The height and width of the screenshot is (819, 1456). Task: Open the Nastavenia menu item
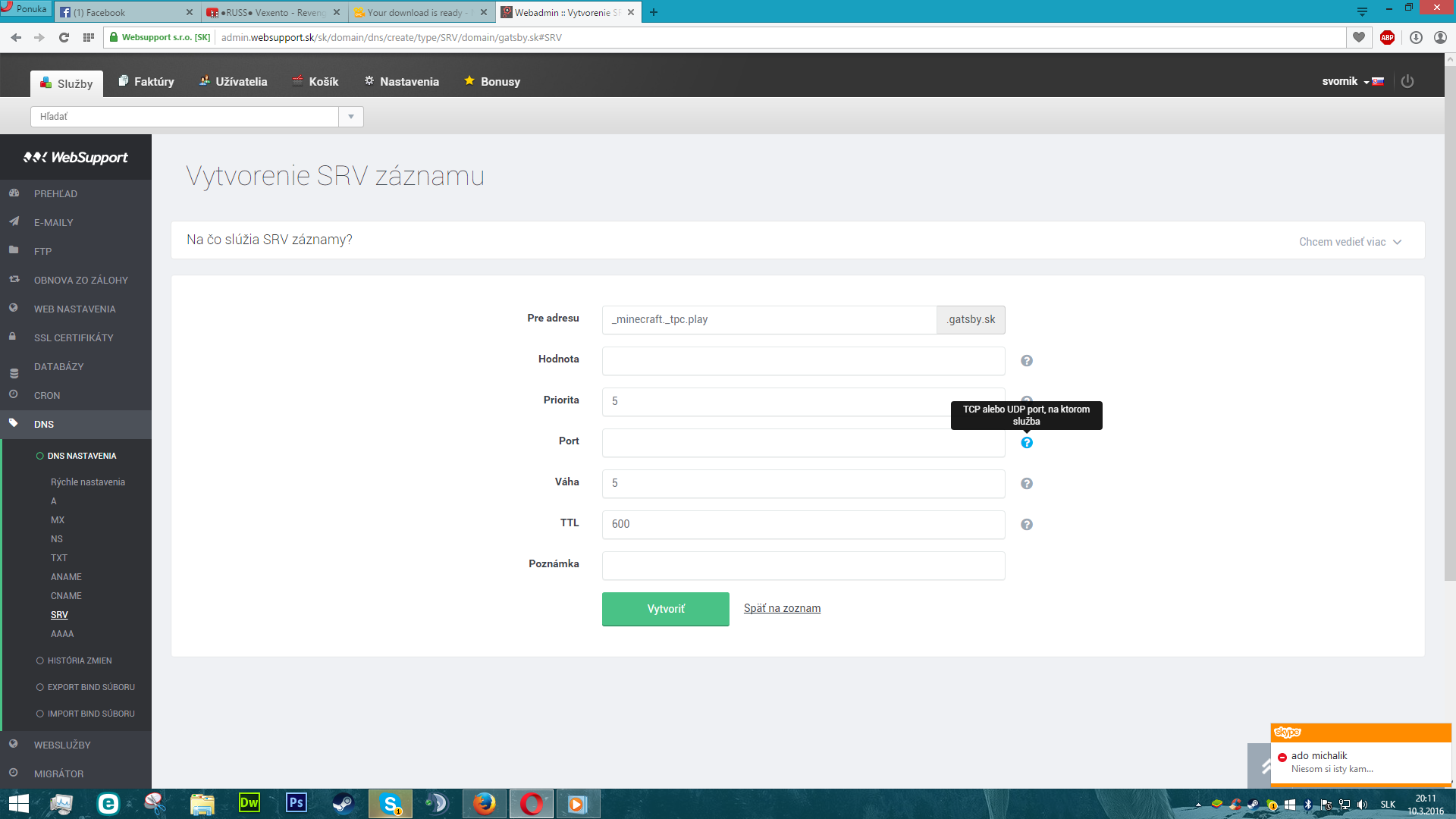click(x=401, y=82)
